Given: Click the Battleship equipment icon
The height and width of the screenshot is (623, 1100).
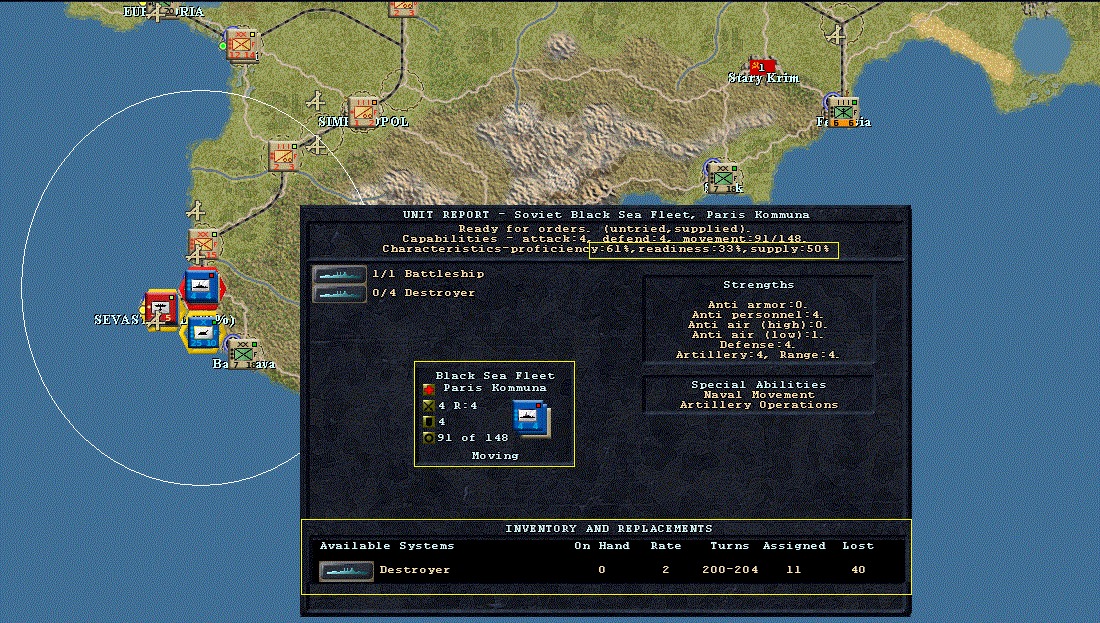Looking at the screenshot, I should (x=340, y=274).
